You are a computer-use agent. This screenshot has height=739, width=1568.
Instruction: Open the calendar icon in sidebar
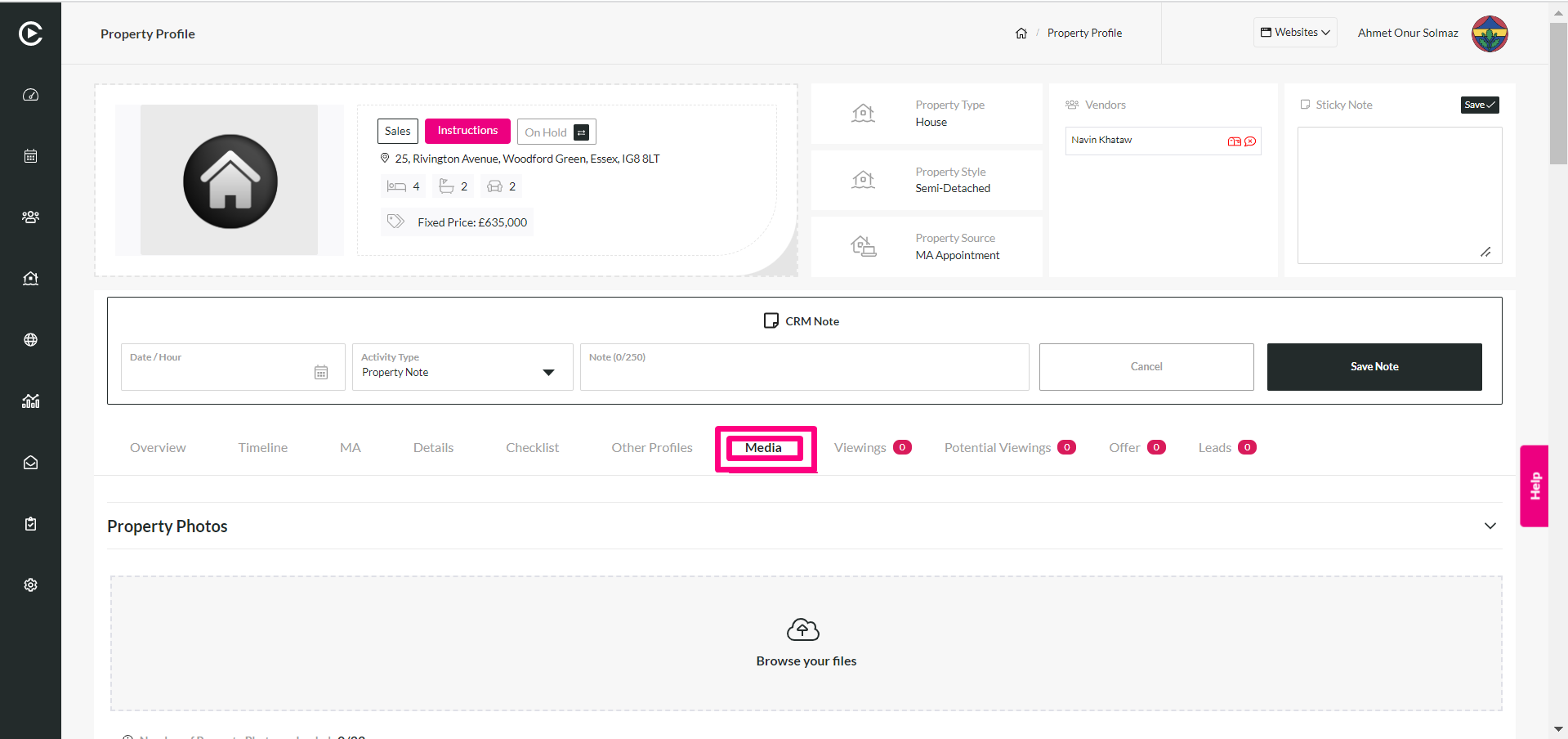click(30, 156)
